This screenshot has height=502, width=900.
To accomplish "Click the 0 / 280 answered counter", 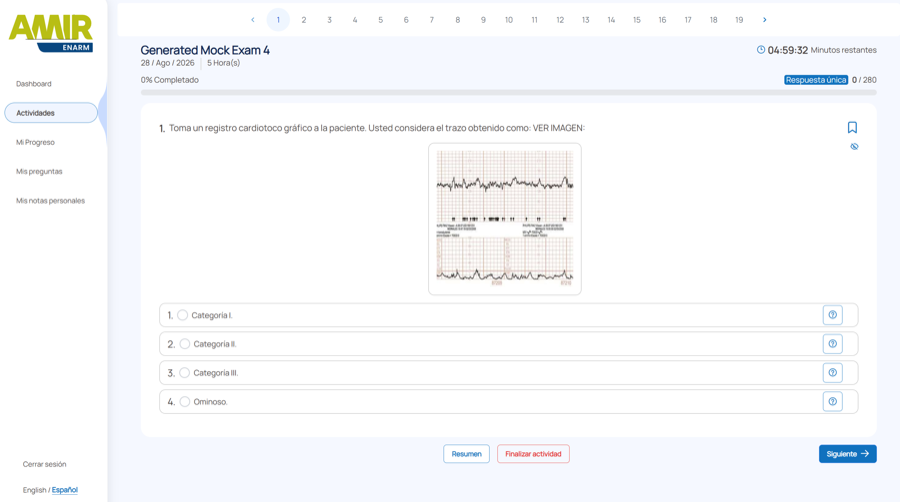I will coord(864,80).
